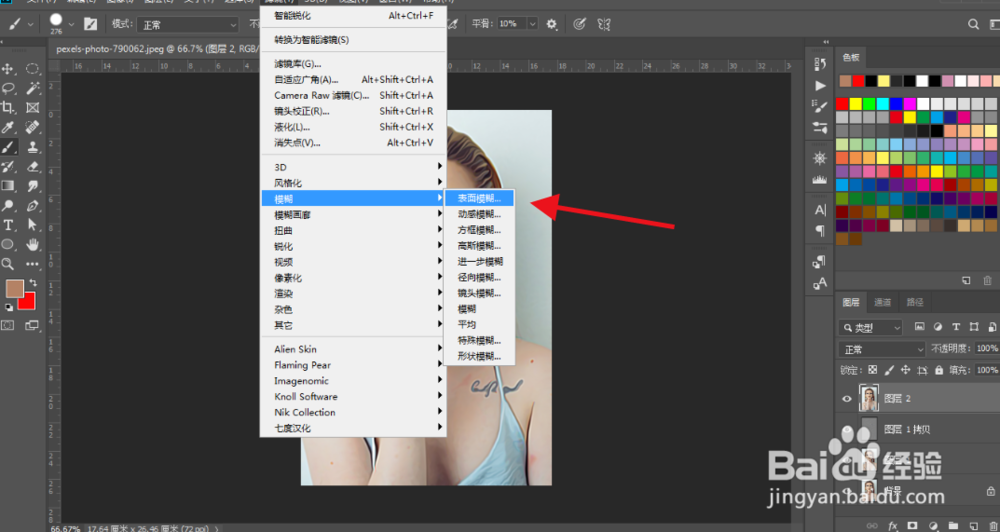Viewport: 1000px width, 532px height.
Task: Select the Crop tool
Action: pos(8,108)
